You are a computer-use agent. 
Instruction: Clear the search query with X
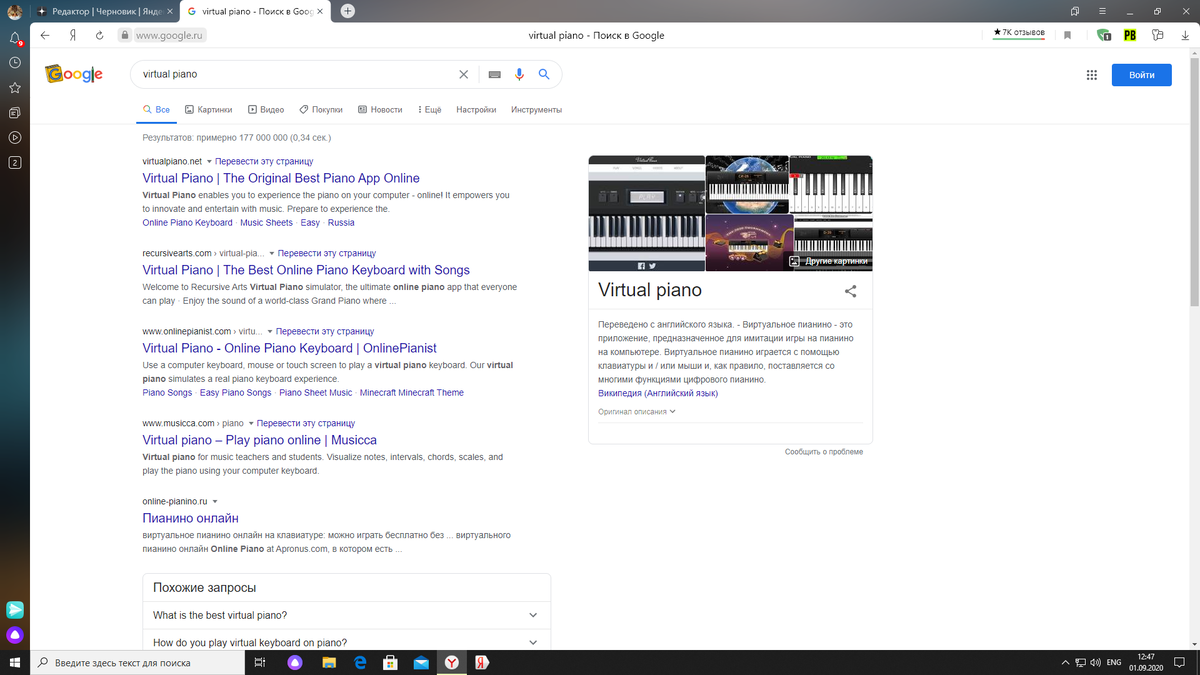463,74
